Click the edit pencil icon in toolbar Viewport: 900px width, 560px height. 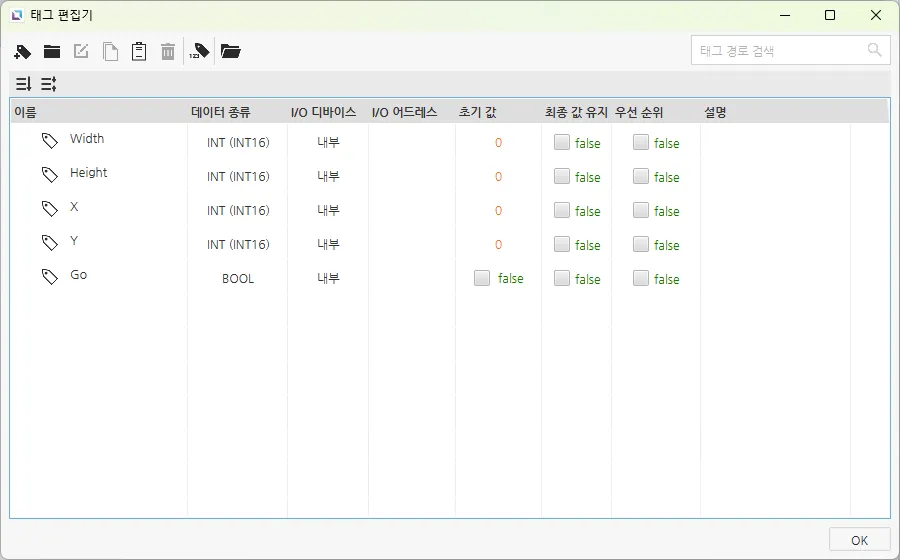pyautogui.click(x=81, y=52)
